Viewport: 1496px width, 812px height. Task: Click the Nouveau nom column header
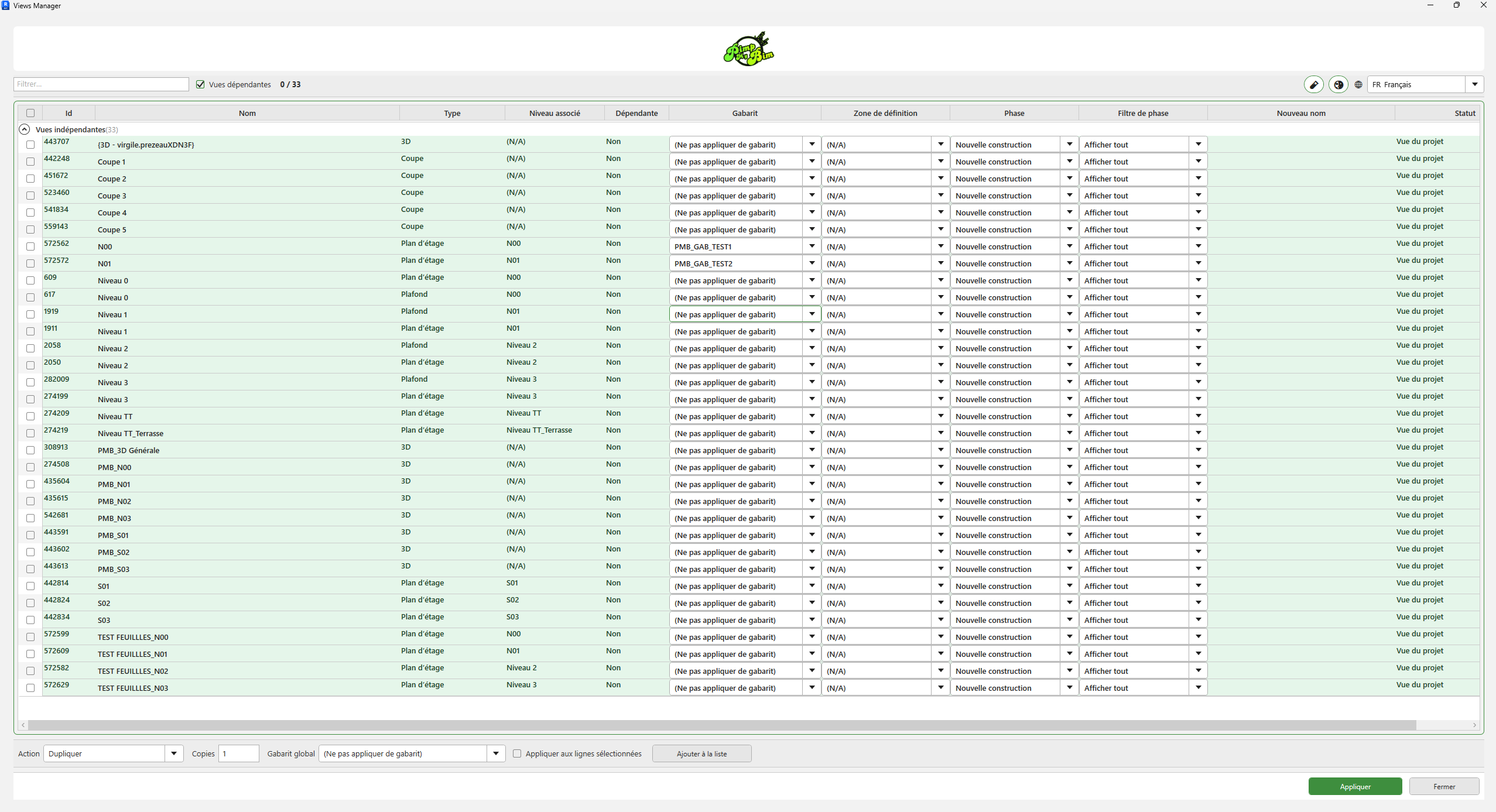[1301, 113]
